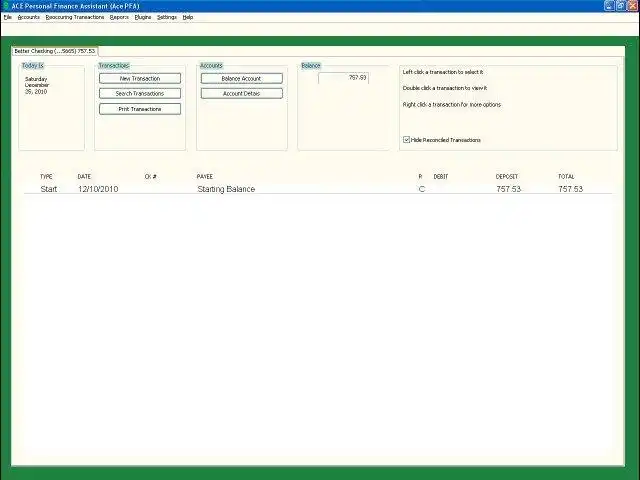
Task: Click the TOTAL column header
Action: tap(566, 176)
